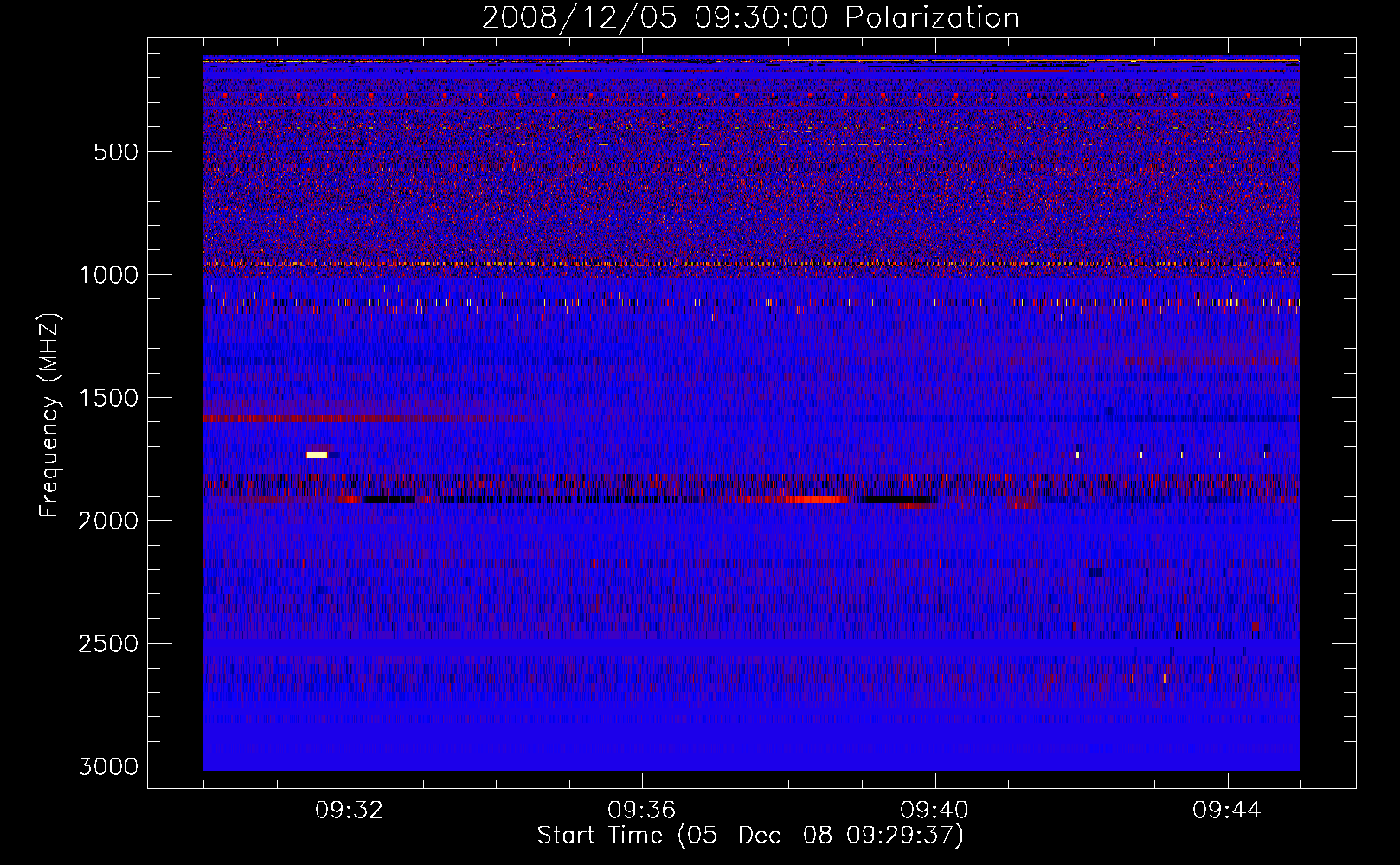
Task: Click the 09:40 time tick label
Action: click(x=934, y=811)
